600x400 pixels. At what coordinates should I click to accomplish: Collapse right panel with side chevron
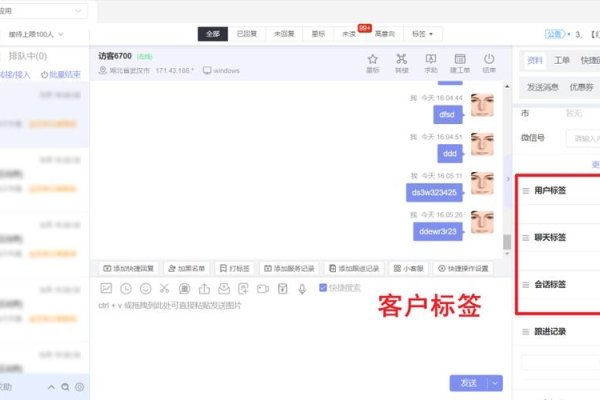click(x=508, y=179)
